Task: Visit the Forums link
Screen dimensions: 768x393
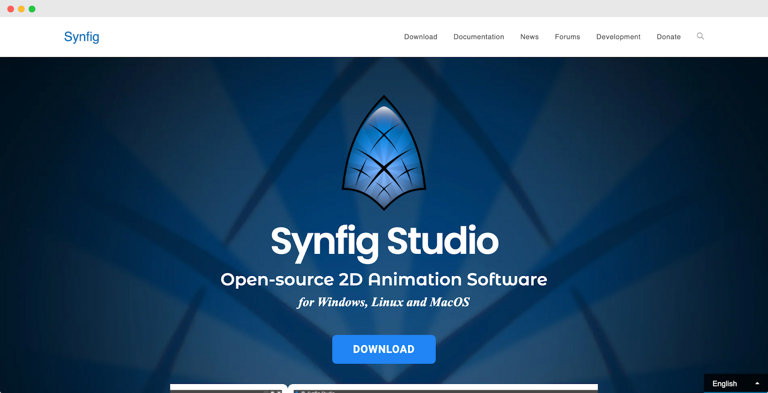Action: coord(567,37)
